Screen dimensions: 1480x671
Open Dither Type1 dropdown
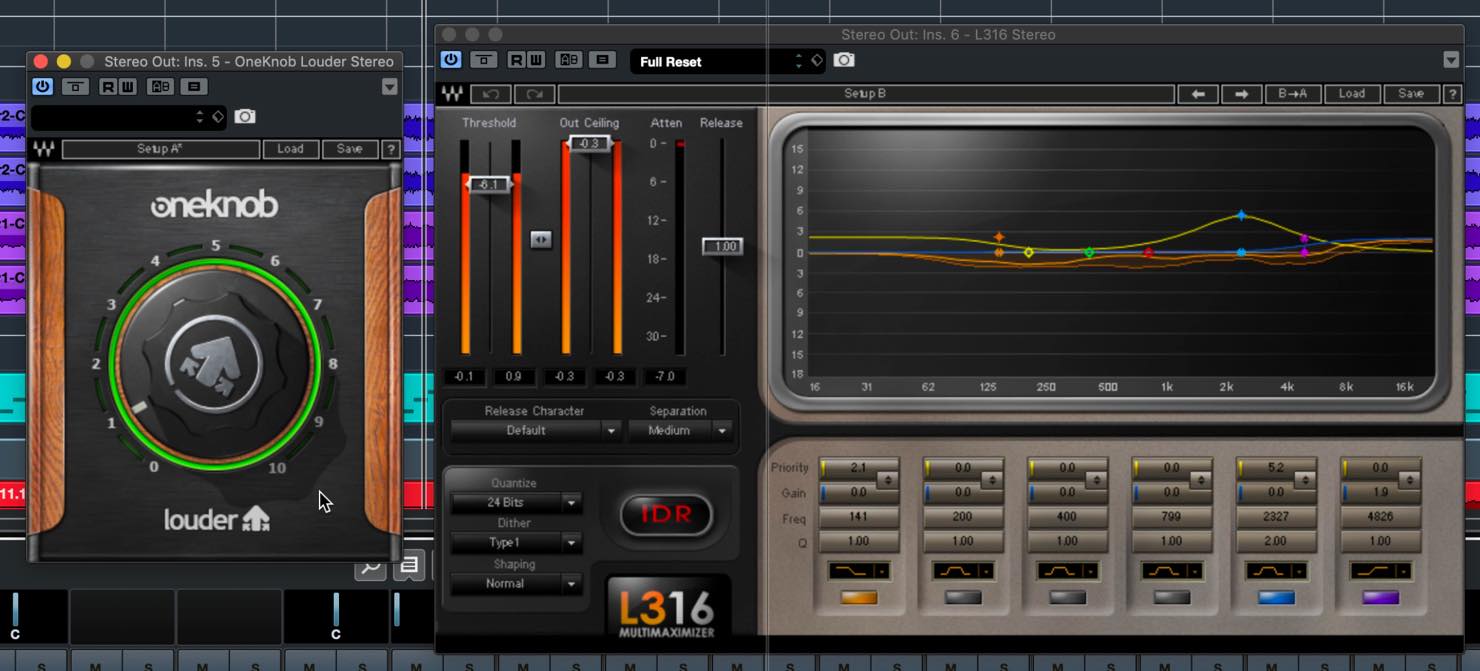pos(516,543)
